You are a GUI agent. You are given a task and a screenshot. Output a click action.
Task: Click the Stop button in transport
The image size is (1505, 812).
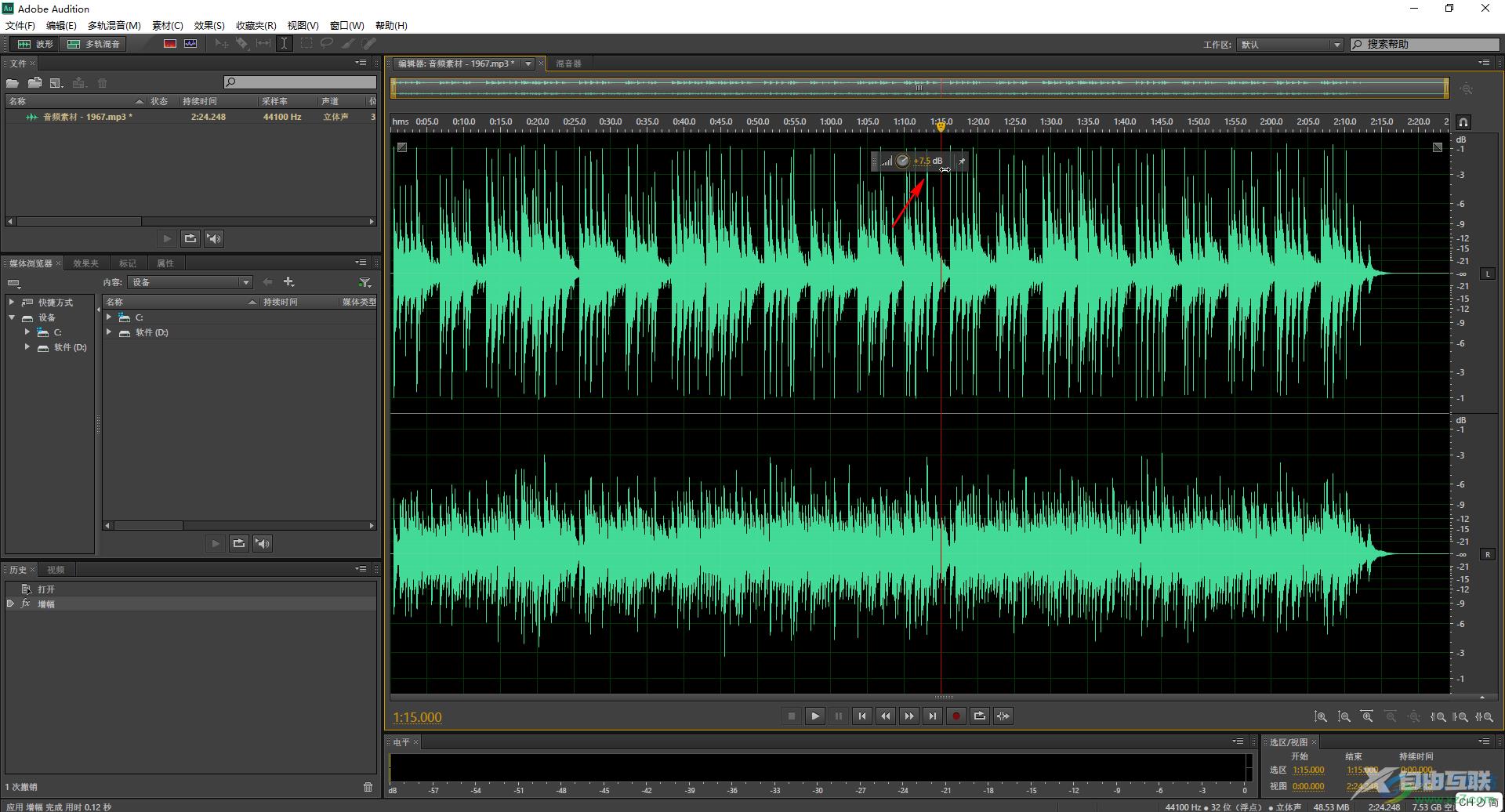tap(792, 716)
